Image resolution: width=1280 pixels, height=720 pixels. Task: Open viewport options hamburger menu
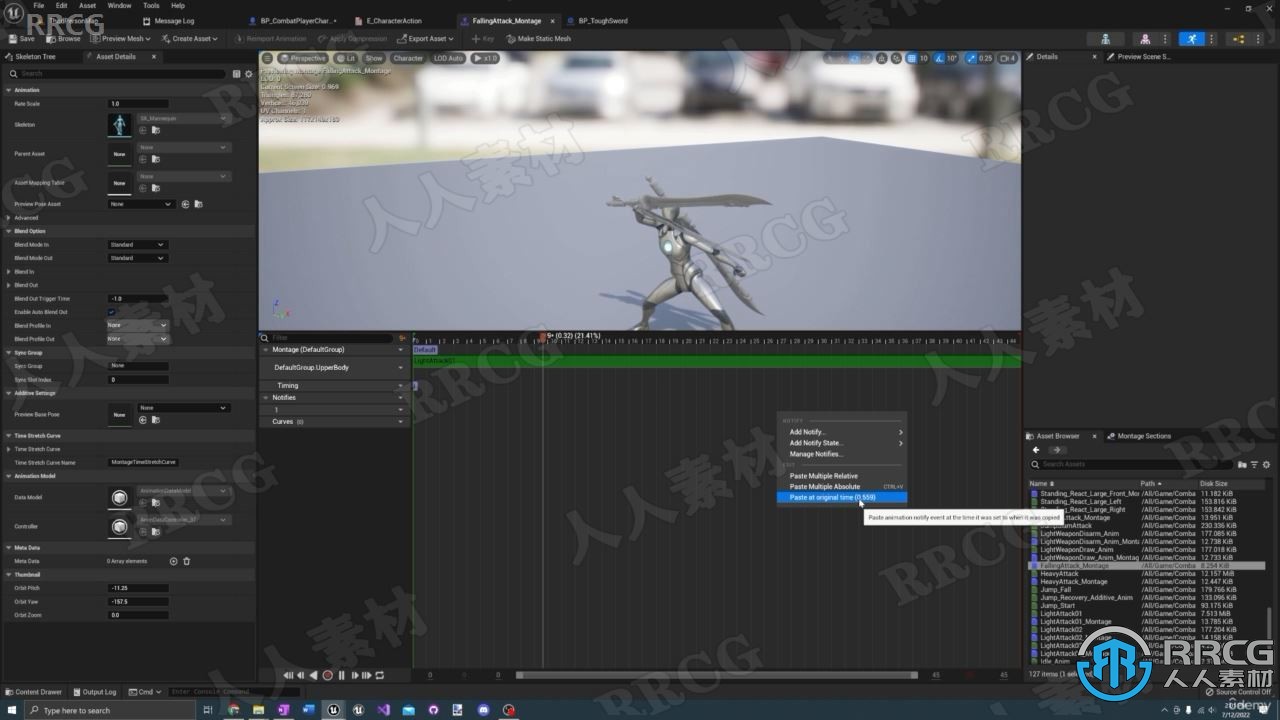click(x=267, y=58)
